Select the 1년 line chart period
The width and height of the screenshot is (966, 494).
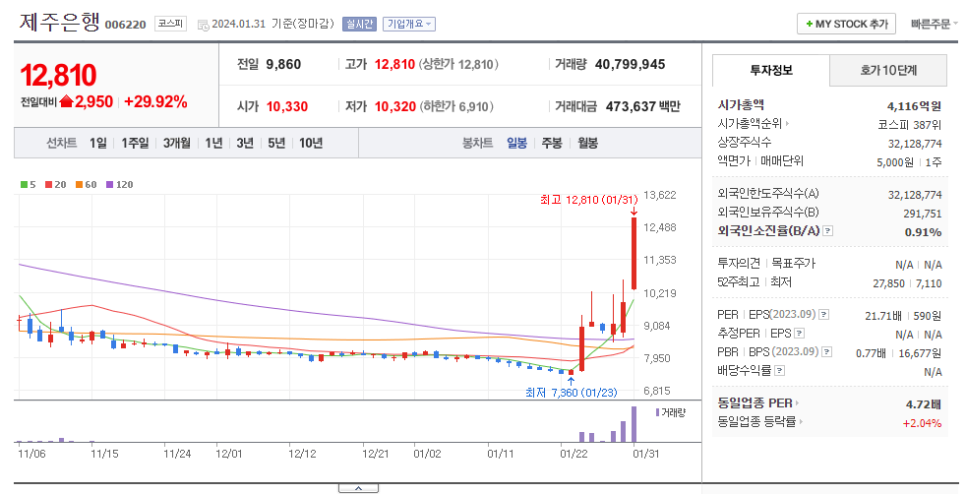coord(214,143)
